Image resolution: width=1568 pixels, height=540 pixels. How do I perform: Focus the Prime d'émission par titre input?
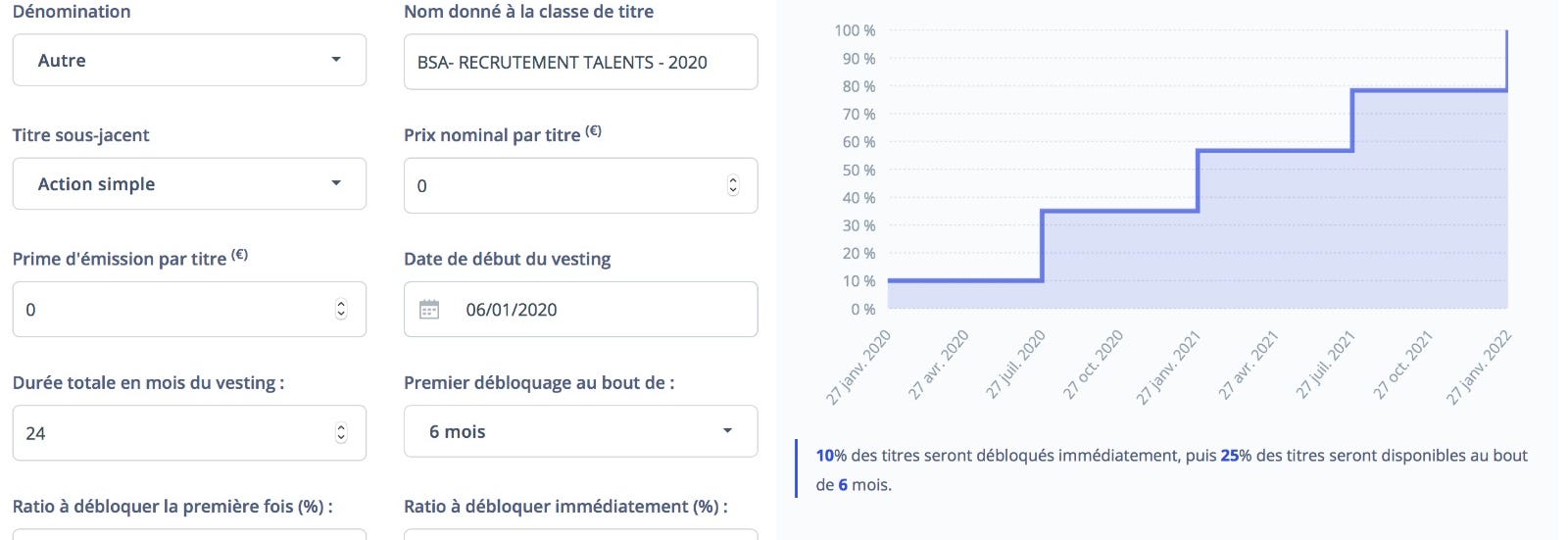click(x=189, y=309)
